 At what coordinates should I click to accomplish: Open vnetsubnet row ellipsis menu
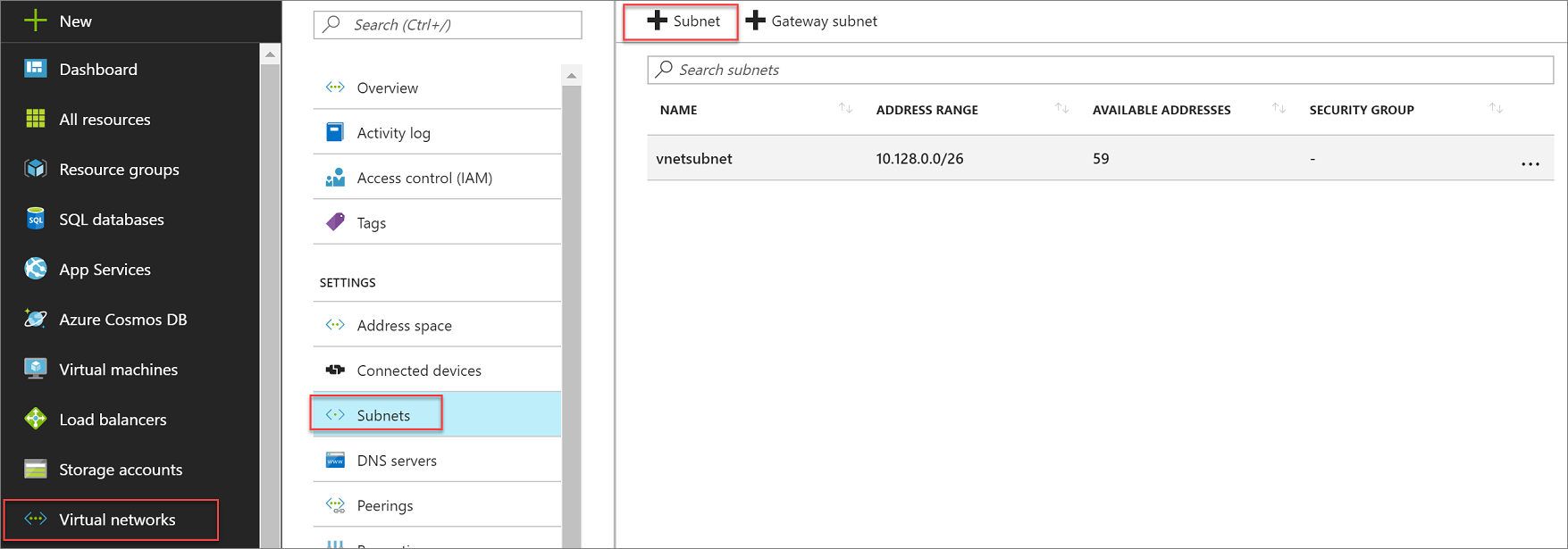coord(1530,162)
